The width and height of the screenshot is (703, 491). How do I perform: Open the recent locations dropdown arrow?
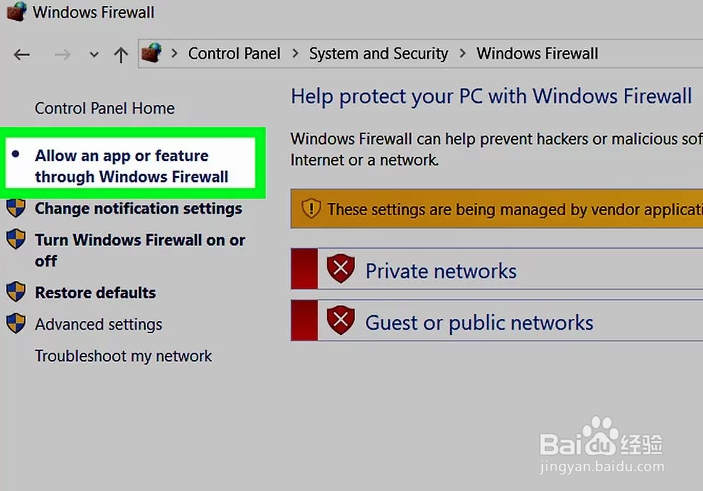94,55
